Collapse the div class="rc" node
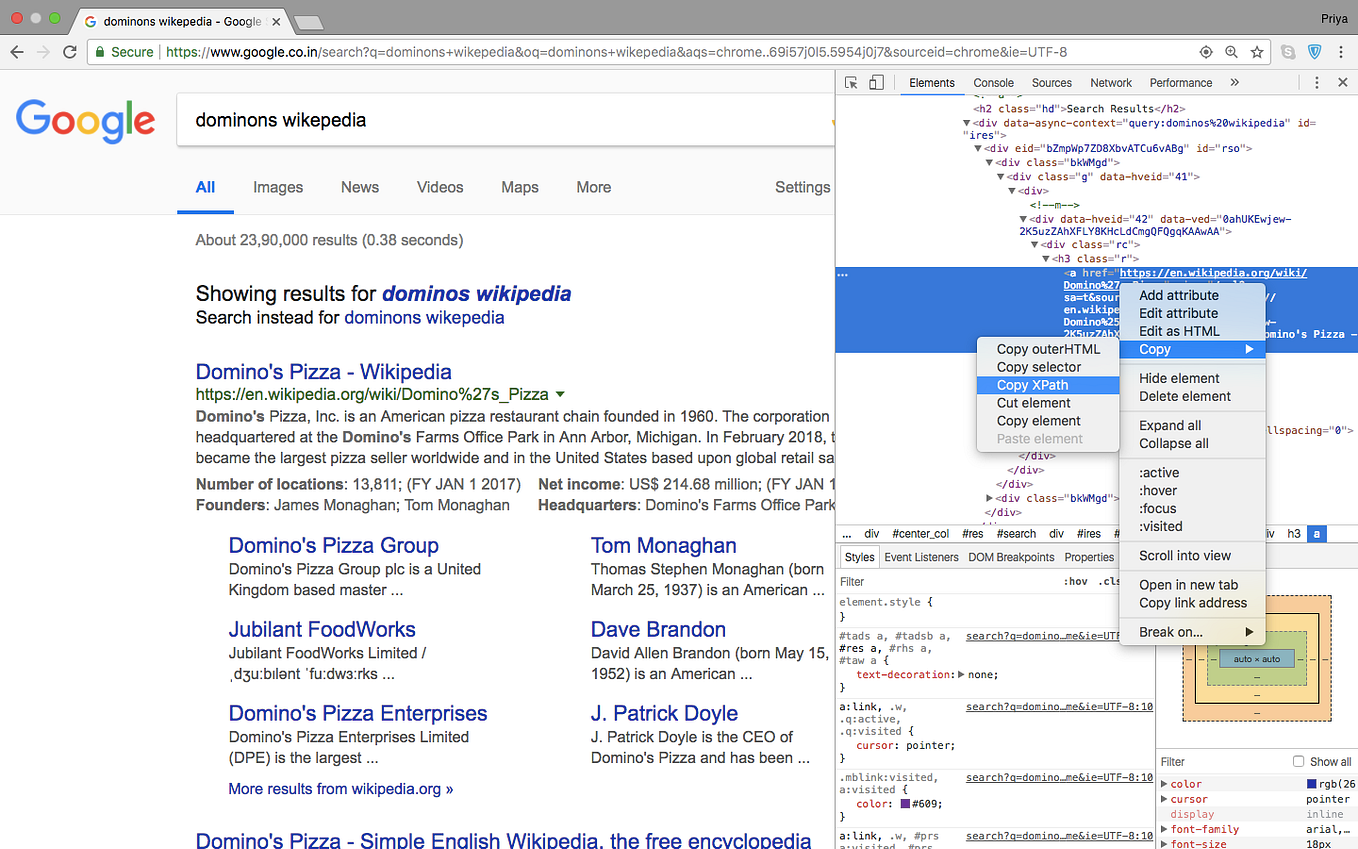Viewport: 1358px width, 849px height. pyautogui.click(x=1035, y=244)
